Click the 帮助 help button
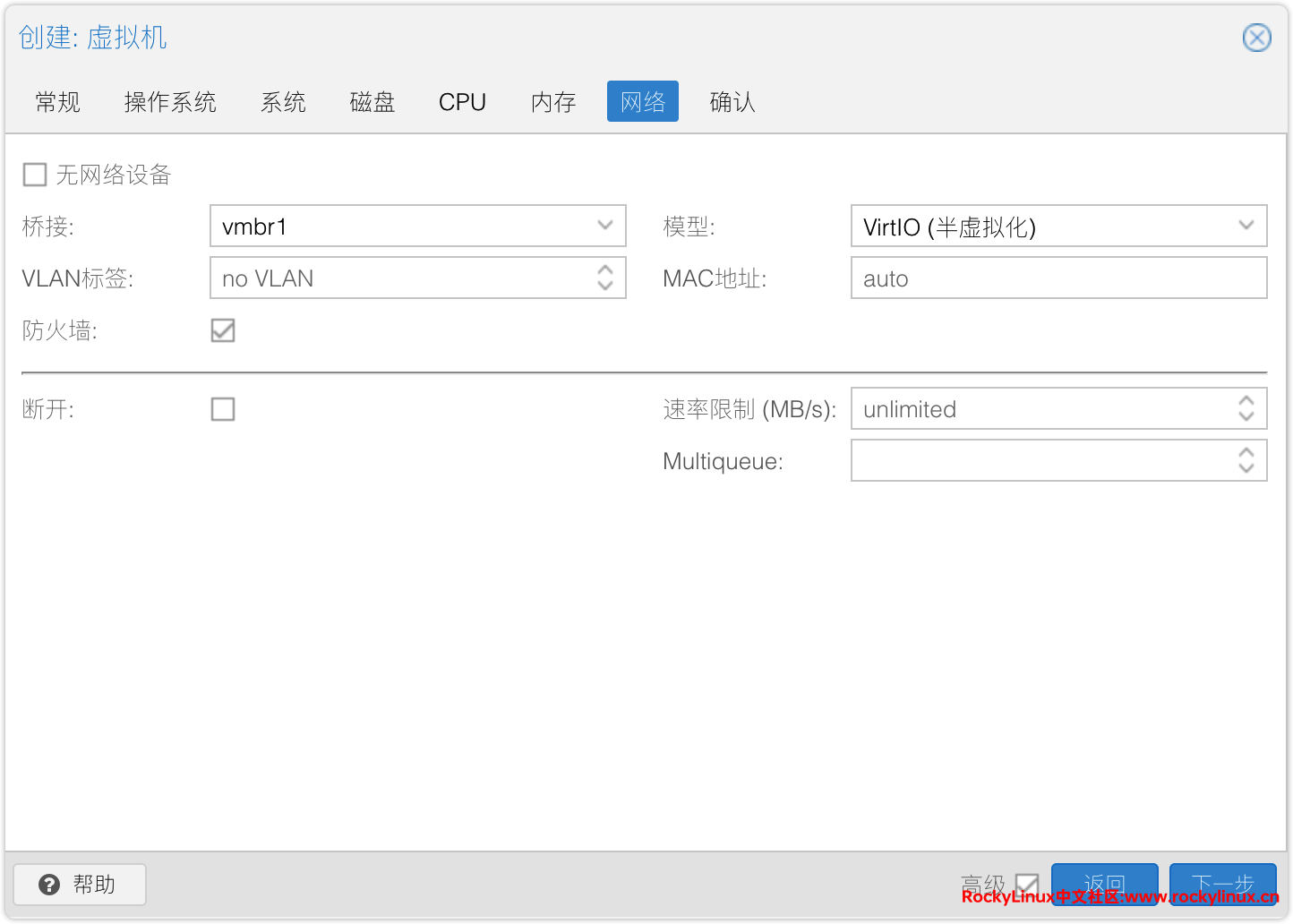The image size is (1293, 924). click(x=80, y=885)
